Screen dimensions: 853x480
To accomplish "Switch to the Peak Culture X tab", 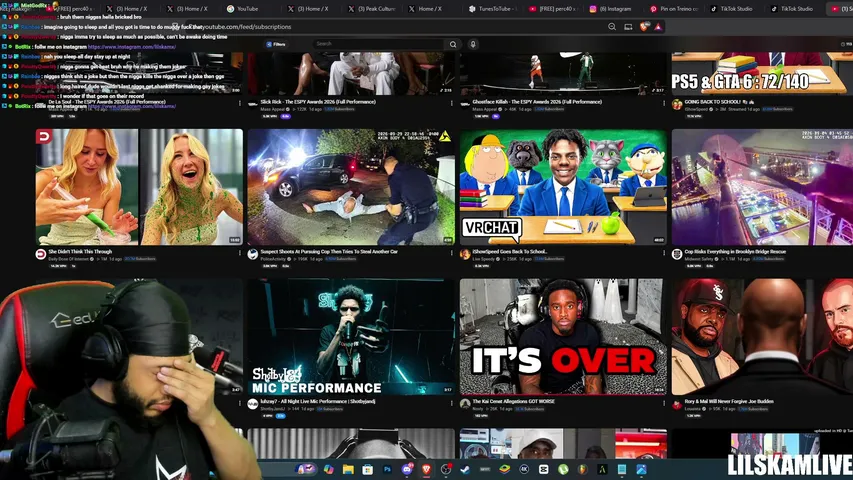I will [x=373, y=9].
